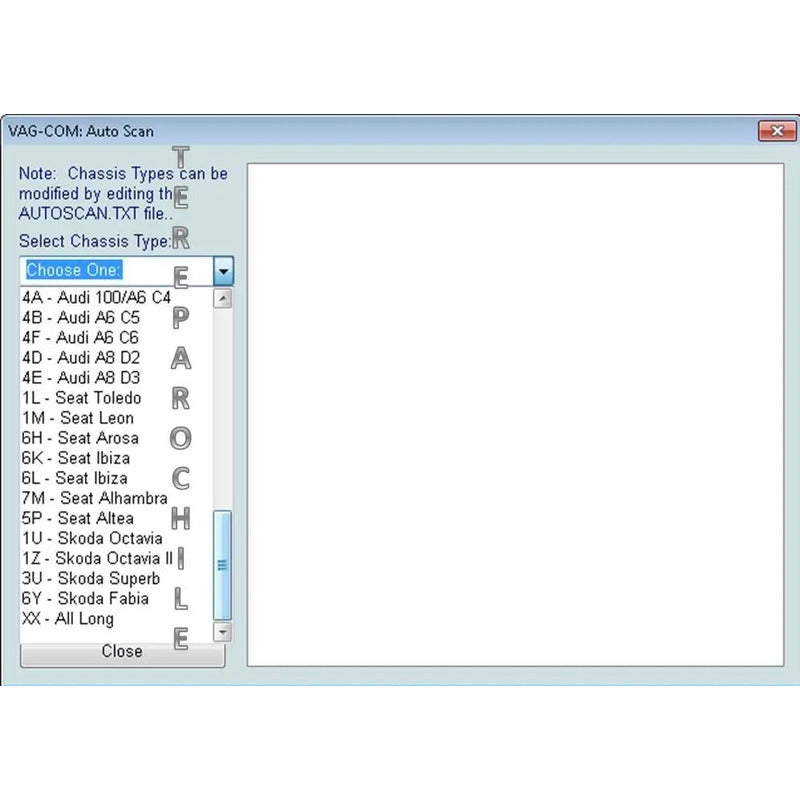
Task: Choose '6L - Seat Ibiza' entry
Action: click(x=116, y=478)
